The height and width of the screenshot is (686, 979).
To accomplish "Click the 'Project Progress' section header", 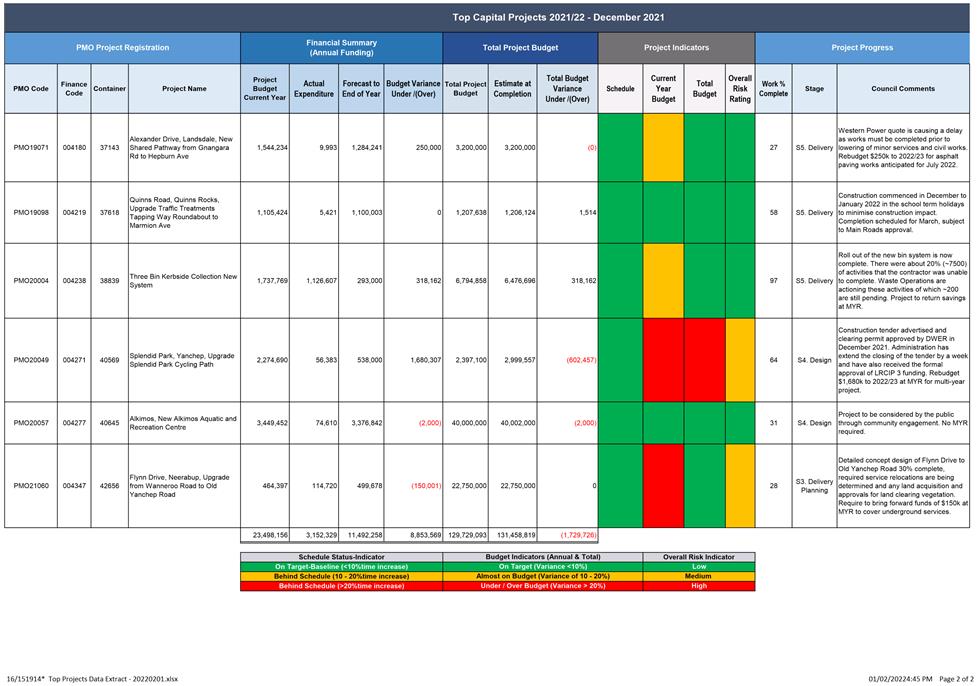I will 862,47.
